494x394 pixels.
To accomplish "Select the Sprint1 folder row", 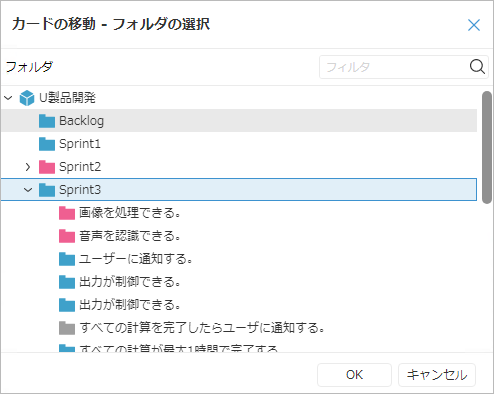I will tap(239, 144).
